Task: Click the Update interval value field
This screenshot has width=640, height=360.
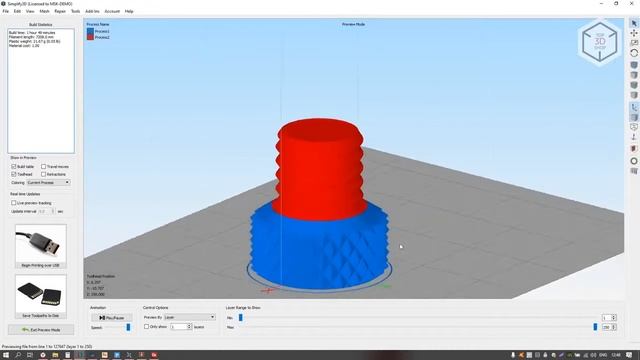Action: click(x=44, y=211)
